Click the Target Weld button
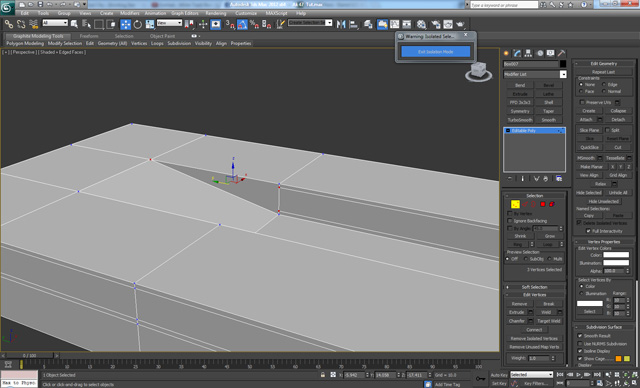Viewport: 640px width, 388px height. click(x=549, y=321)
